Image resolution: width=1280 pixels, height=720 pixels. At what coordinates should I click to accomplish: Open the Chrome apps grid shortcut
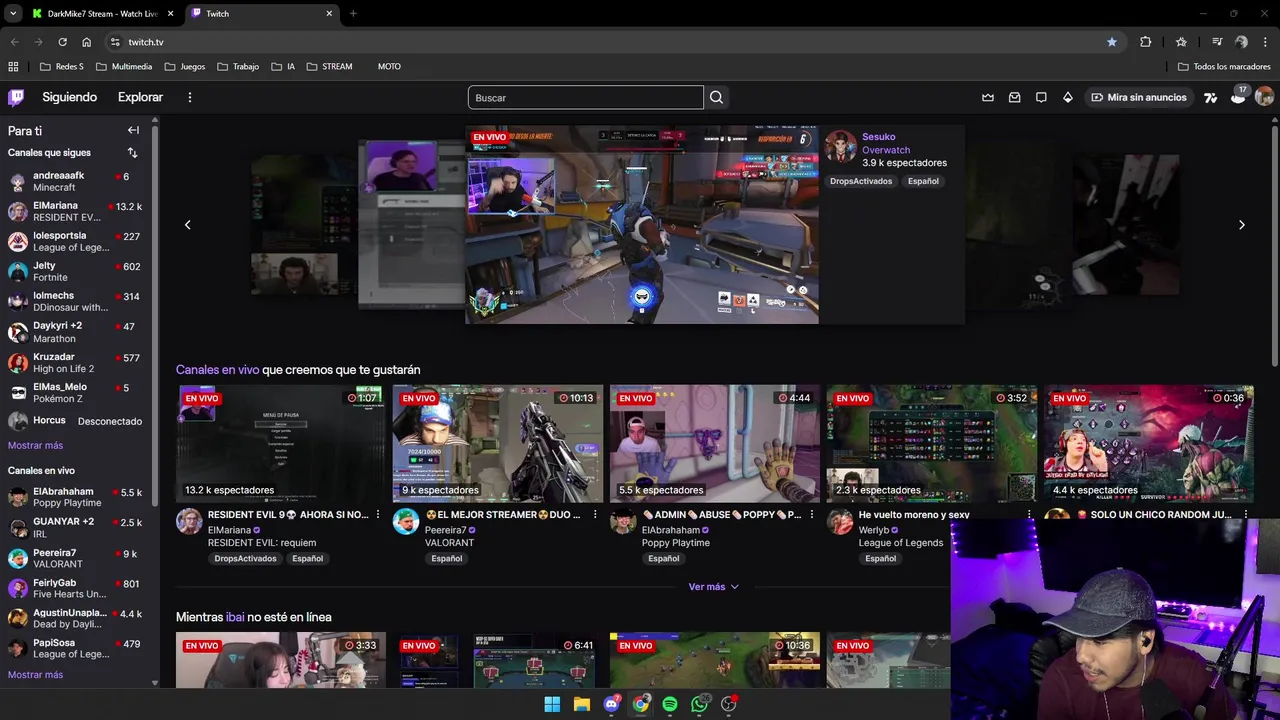click(13, 67)
